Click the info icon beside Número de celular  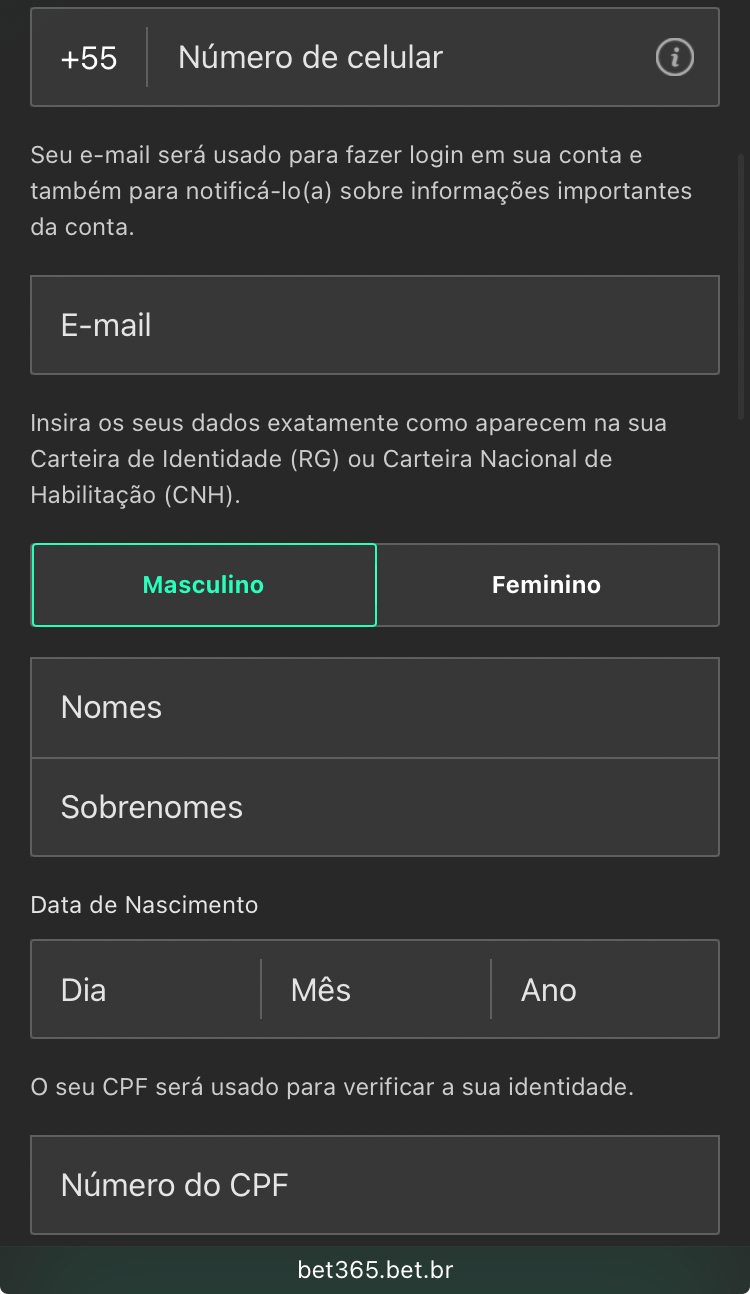click(674, 58)
